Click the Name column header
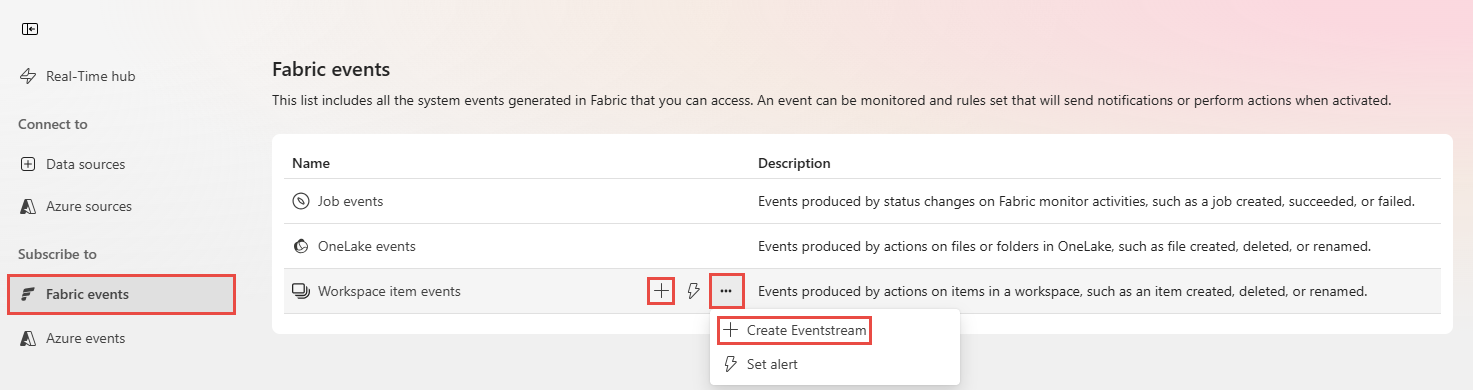This screenshot has height=390, width=1473. click(x=311, y=163)
